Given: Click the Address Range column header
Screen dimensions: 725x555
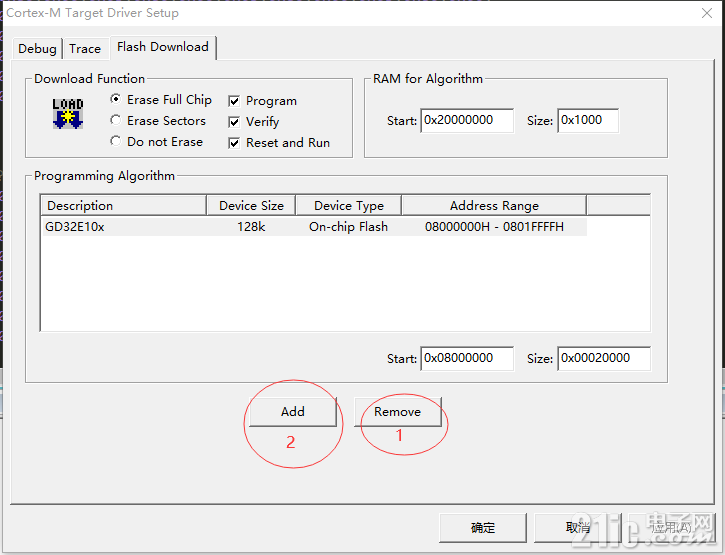Looking at the screenshot, I should point(494,205).
